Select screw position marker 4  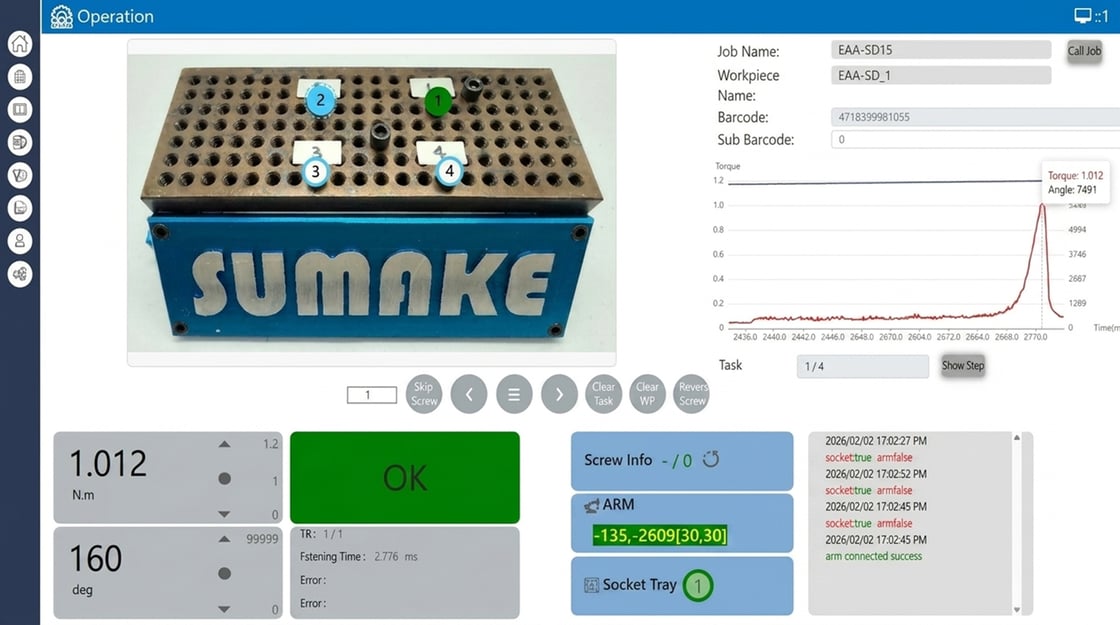point(449,171)
